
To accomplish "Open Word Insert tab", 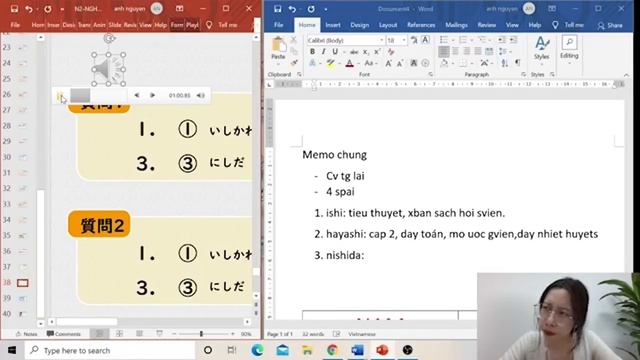I will point(333,25).
